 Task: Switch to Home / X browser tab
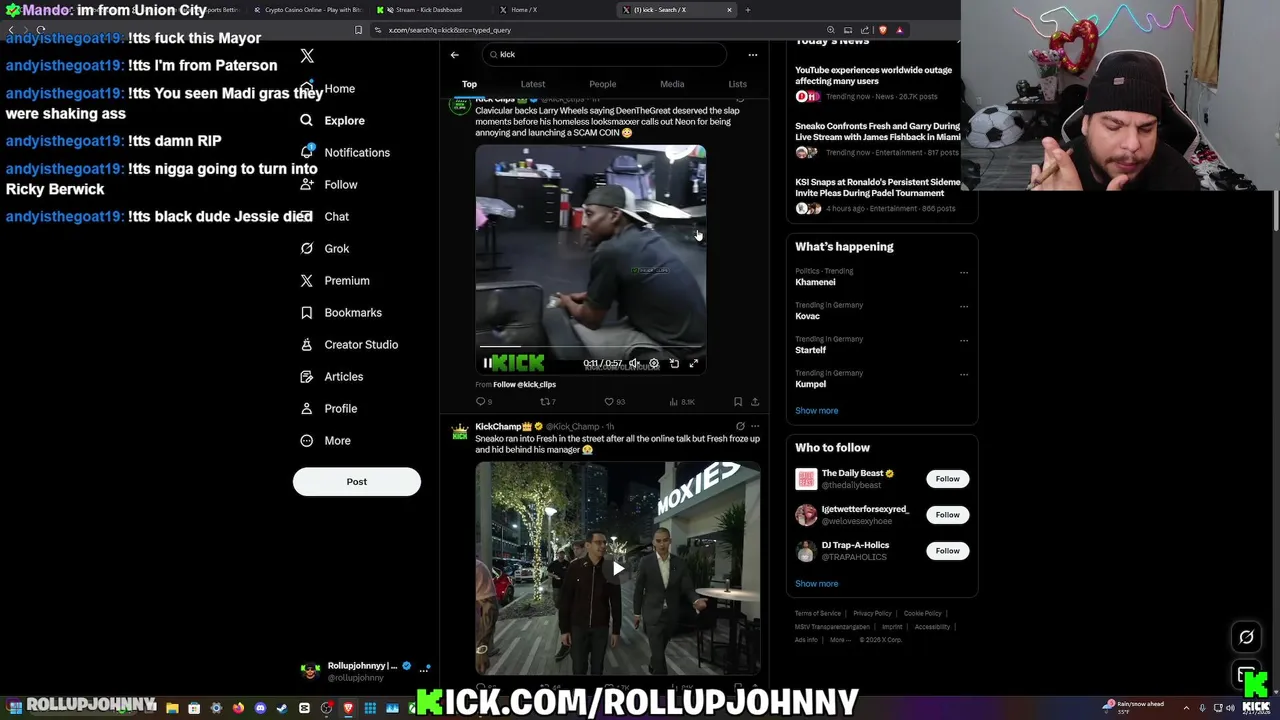click(x=524, y=10)
